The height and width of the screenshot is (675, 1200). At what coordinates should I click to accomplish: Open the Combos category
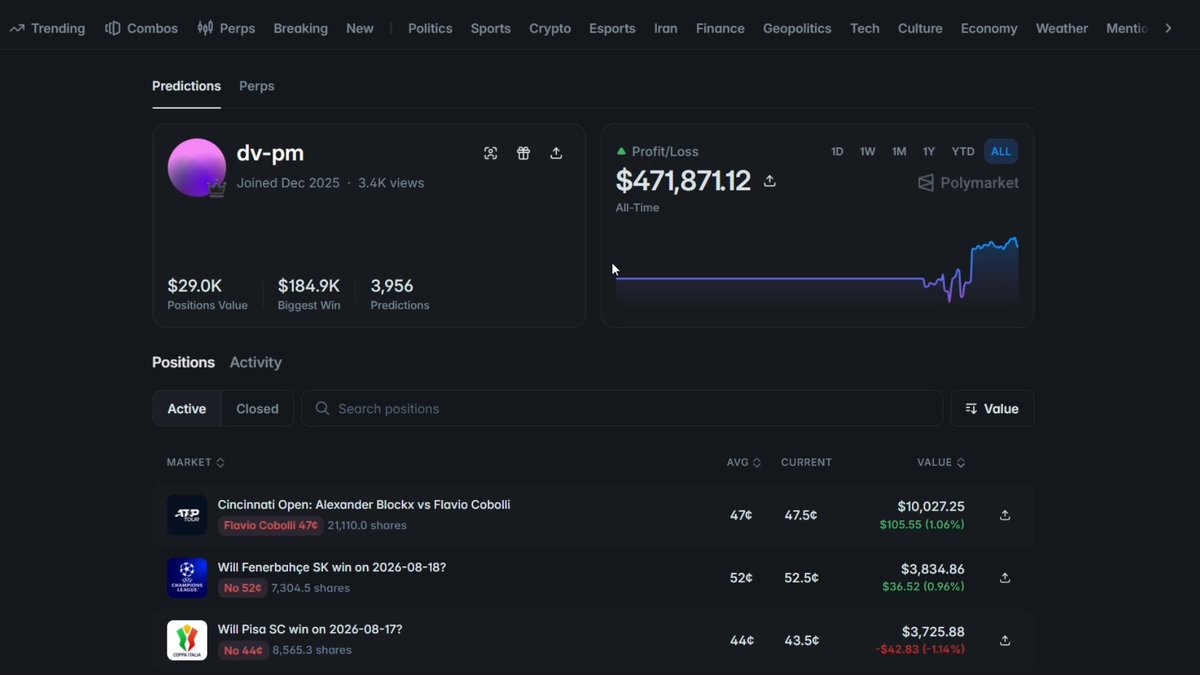(141, 28)
